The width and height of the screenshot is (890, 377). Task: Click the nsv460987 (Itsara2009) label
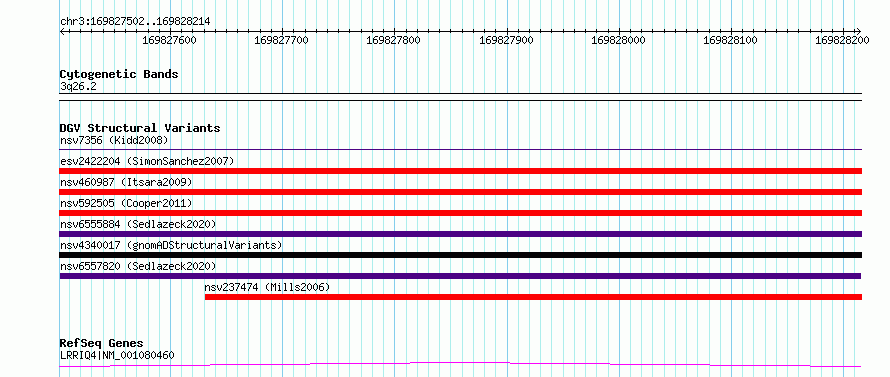click(126, 182)
